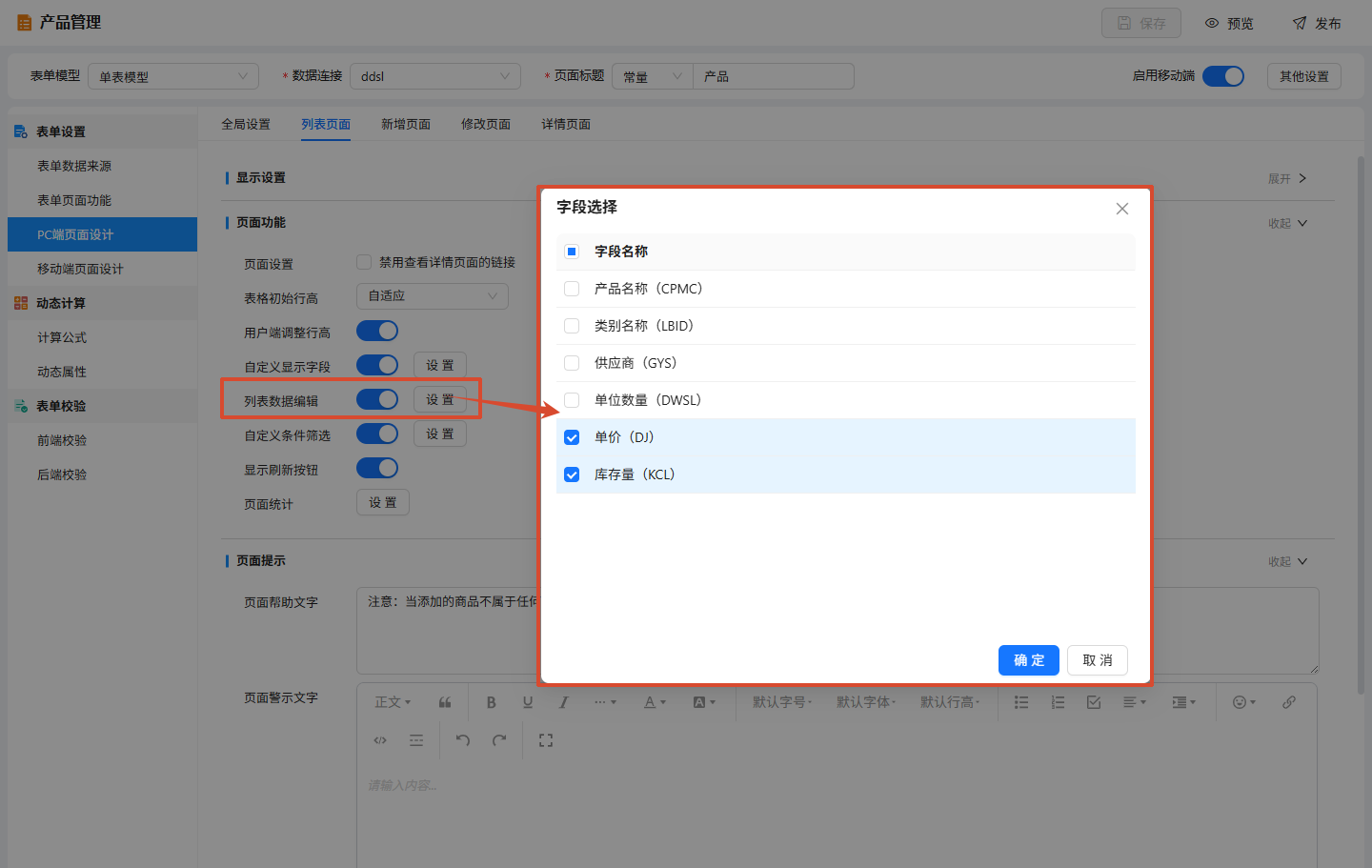This screenshot has width=1372, height=868.
Task: Toggle the 启用移动端 switch
Action: point(1223,76)
